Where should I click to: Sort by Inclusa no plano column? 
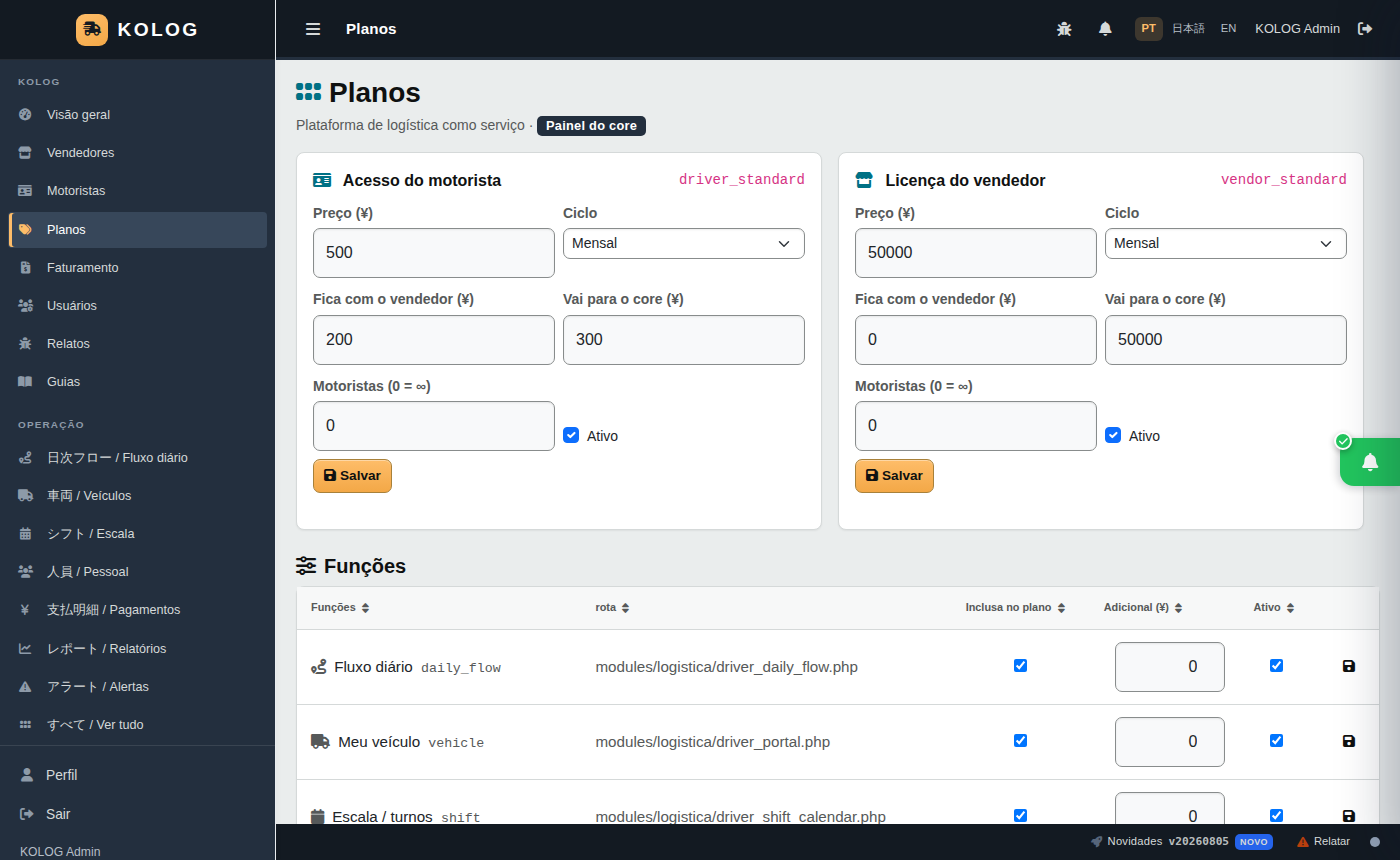[x=1015, y=608]
